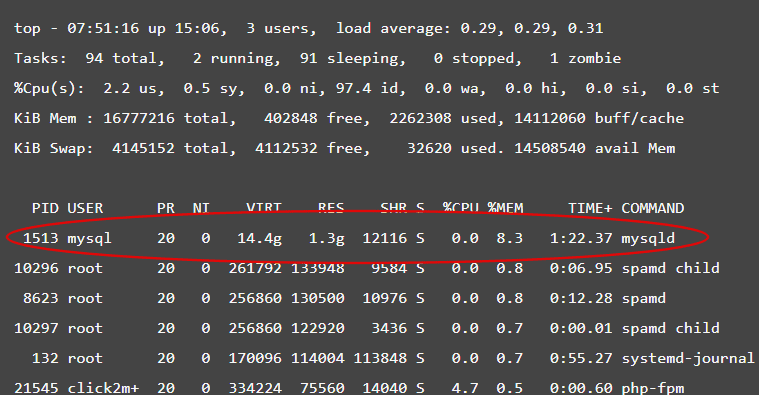
Task: Click the load average values
Action: click(531, 29)
